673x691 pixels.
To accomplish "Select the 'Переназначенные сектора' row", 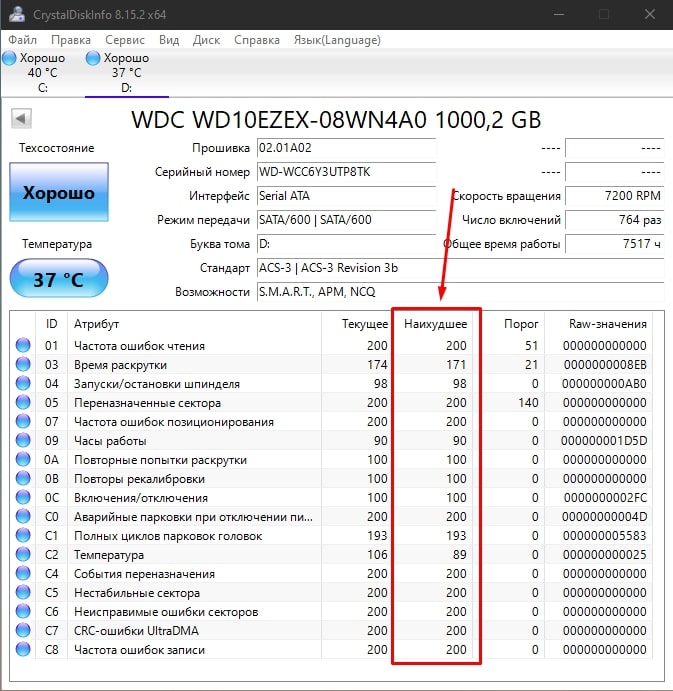I will 331,402.
